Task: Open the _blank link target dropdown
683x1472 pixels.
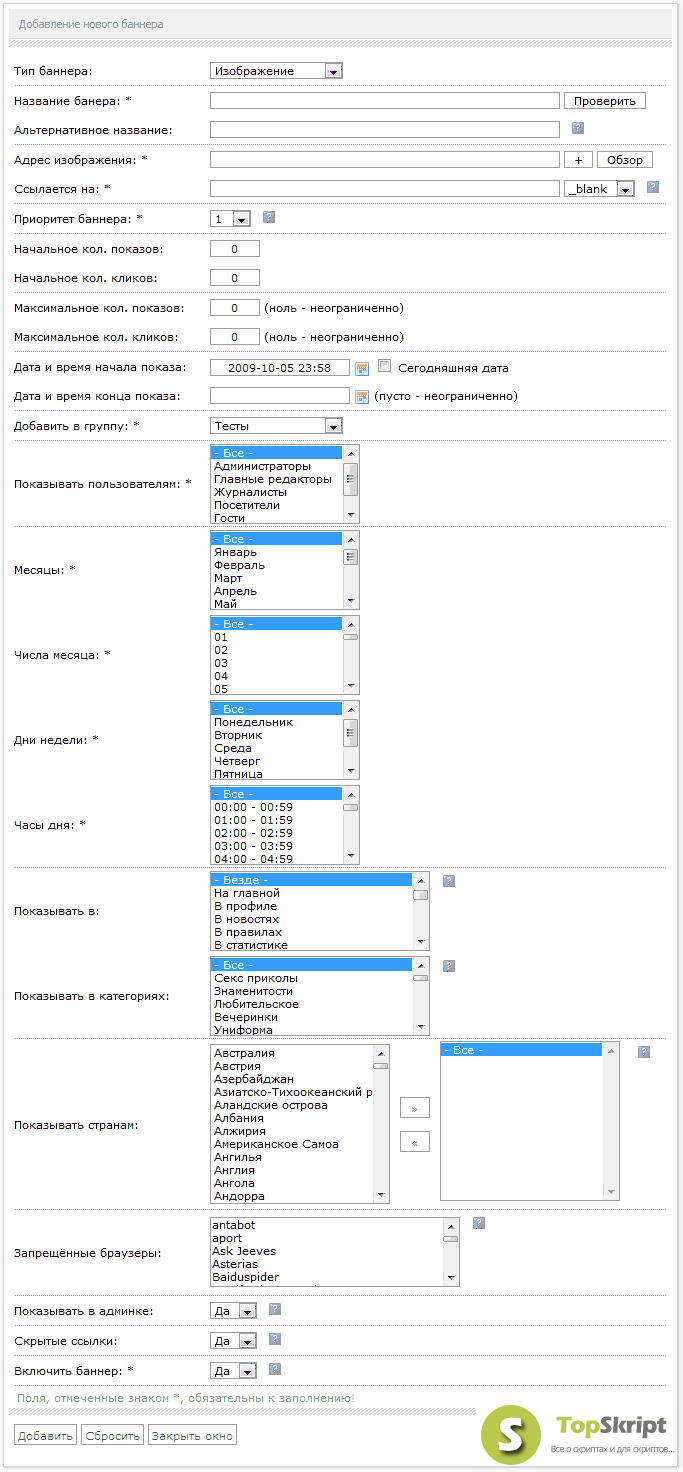Action: tap(600, 189)
